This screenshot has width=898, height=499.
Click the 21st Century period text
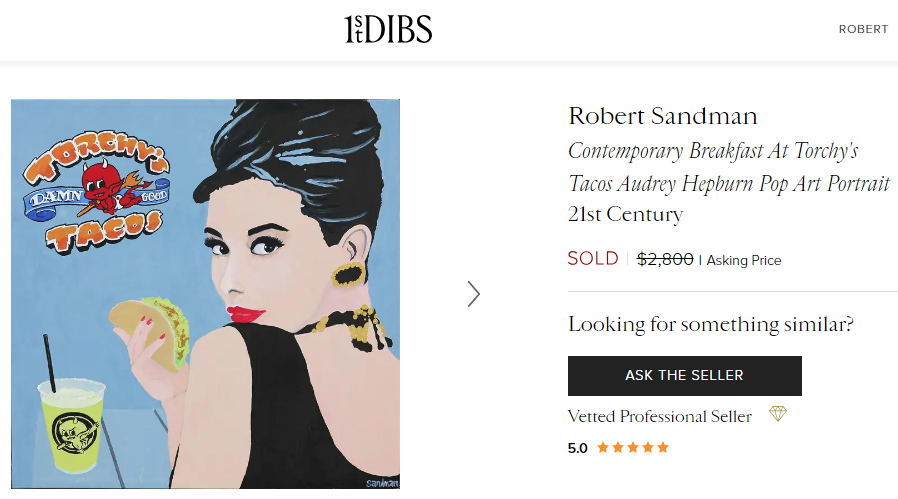[625, 214]
